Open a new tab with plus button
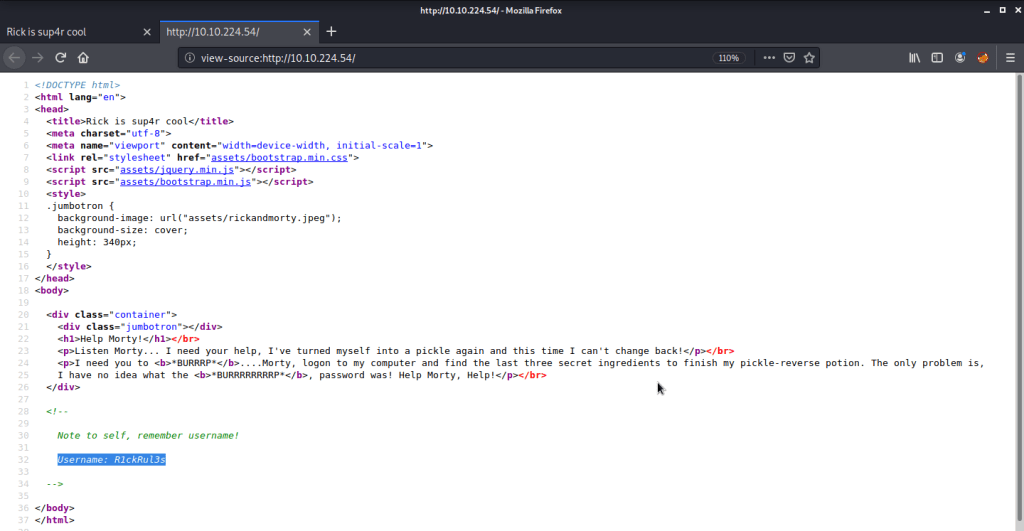Image resolution: width=1024 pixels, height=531 pixels. pos(332,31)
